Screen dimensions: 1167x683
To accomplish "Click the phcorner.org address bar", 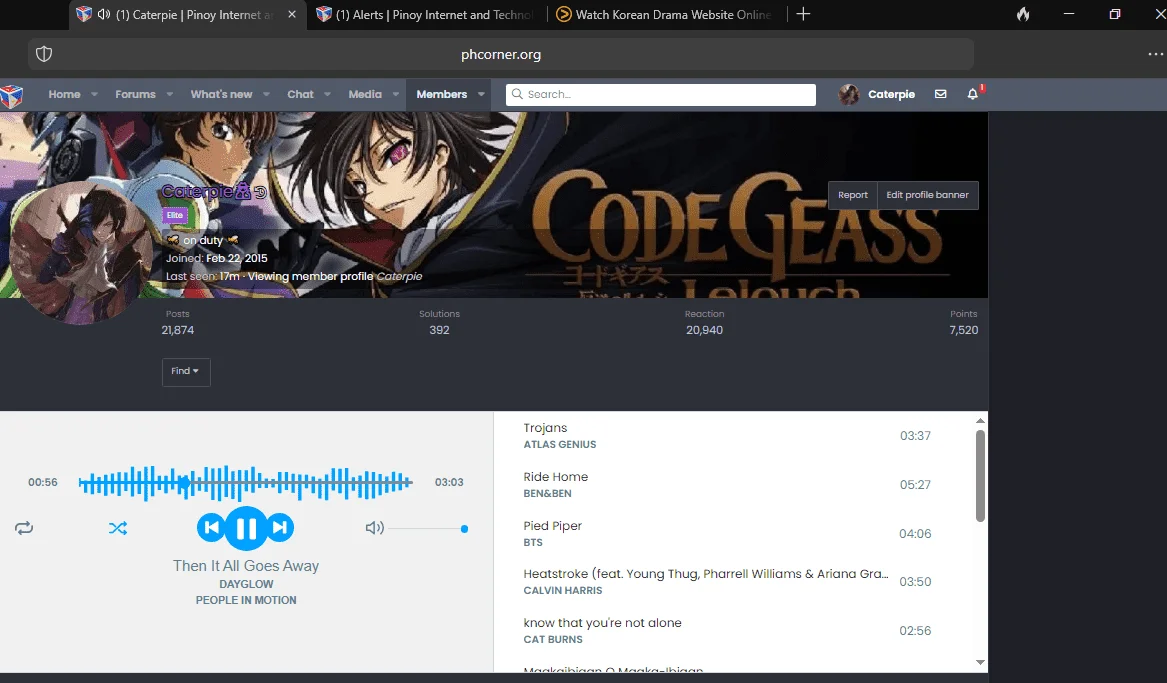I will (x=501, y=54).
